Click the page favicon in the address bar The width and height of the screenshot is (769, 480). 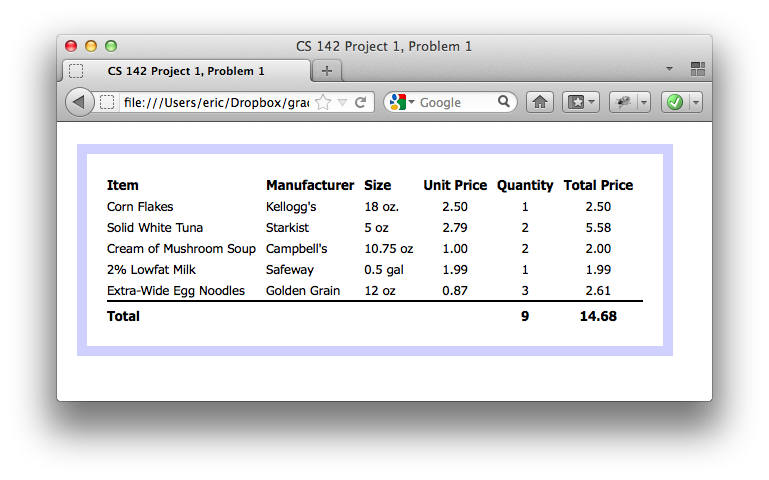(107, 102)
